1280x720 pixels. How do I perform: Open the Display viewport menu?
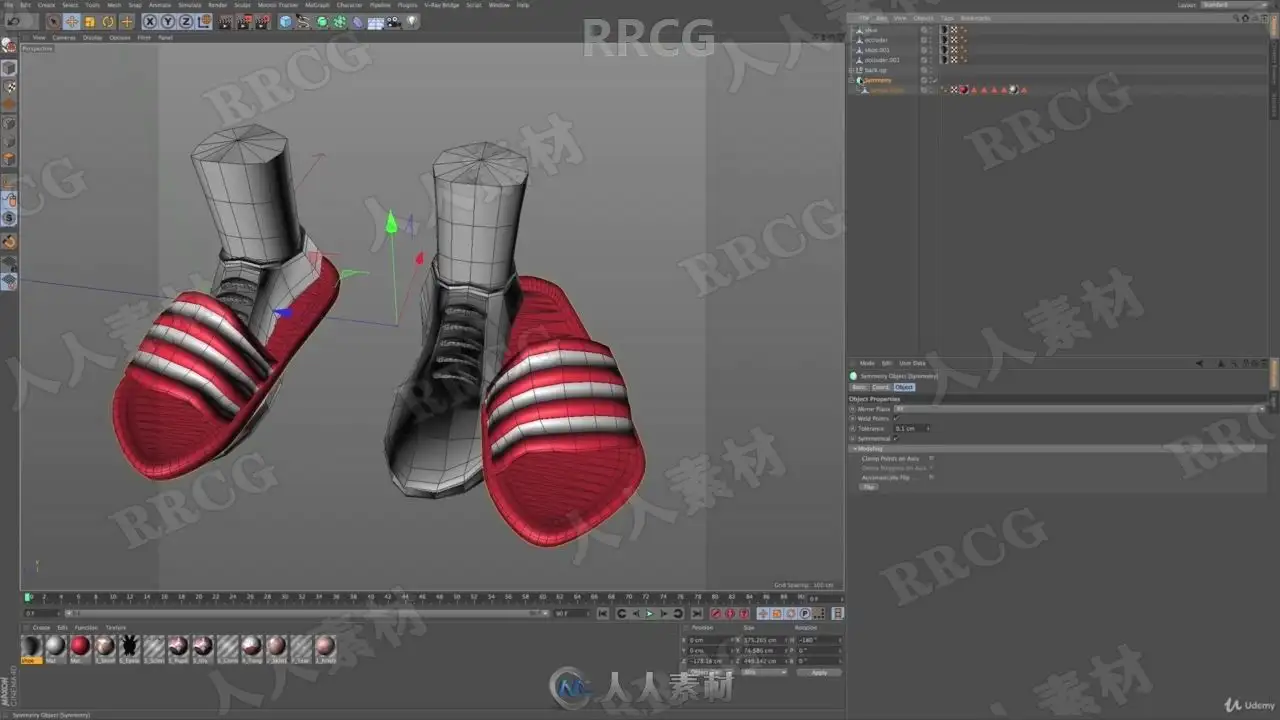[92, 37]
